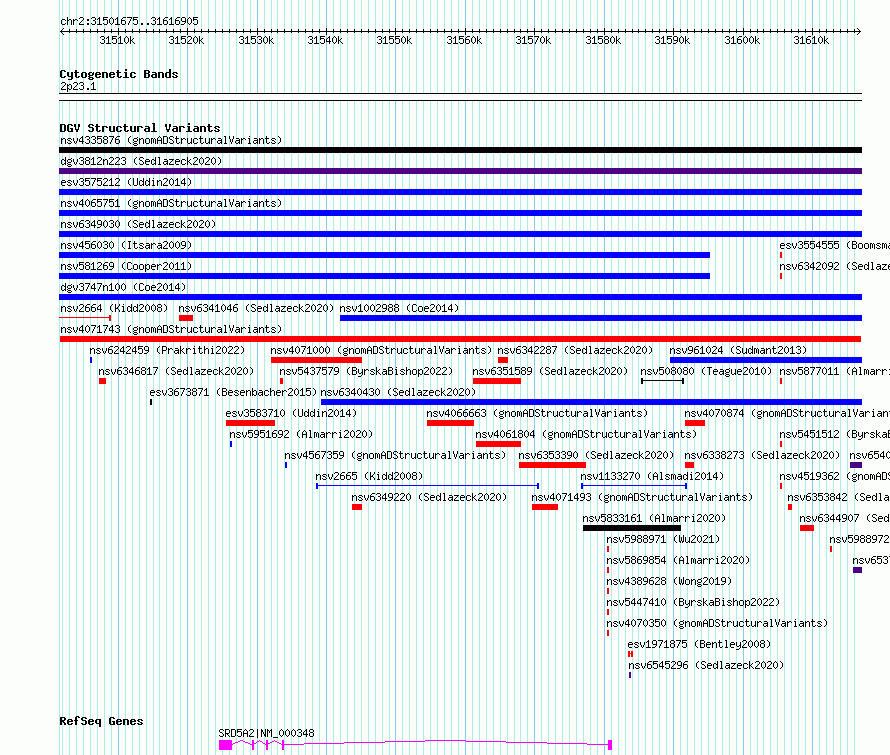Image resolution: width=890 pixels, height=755 pixels.
Task: Click the red esv3583710 (Uddin2014) bar
Action: click(x=249, y=423)
